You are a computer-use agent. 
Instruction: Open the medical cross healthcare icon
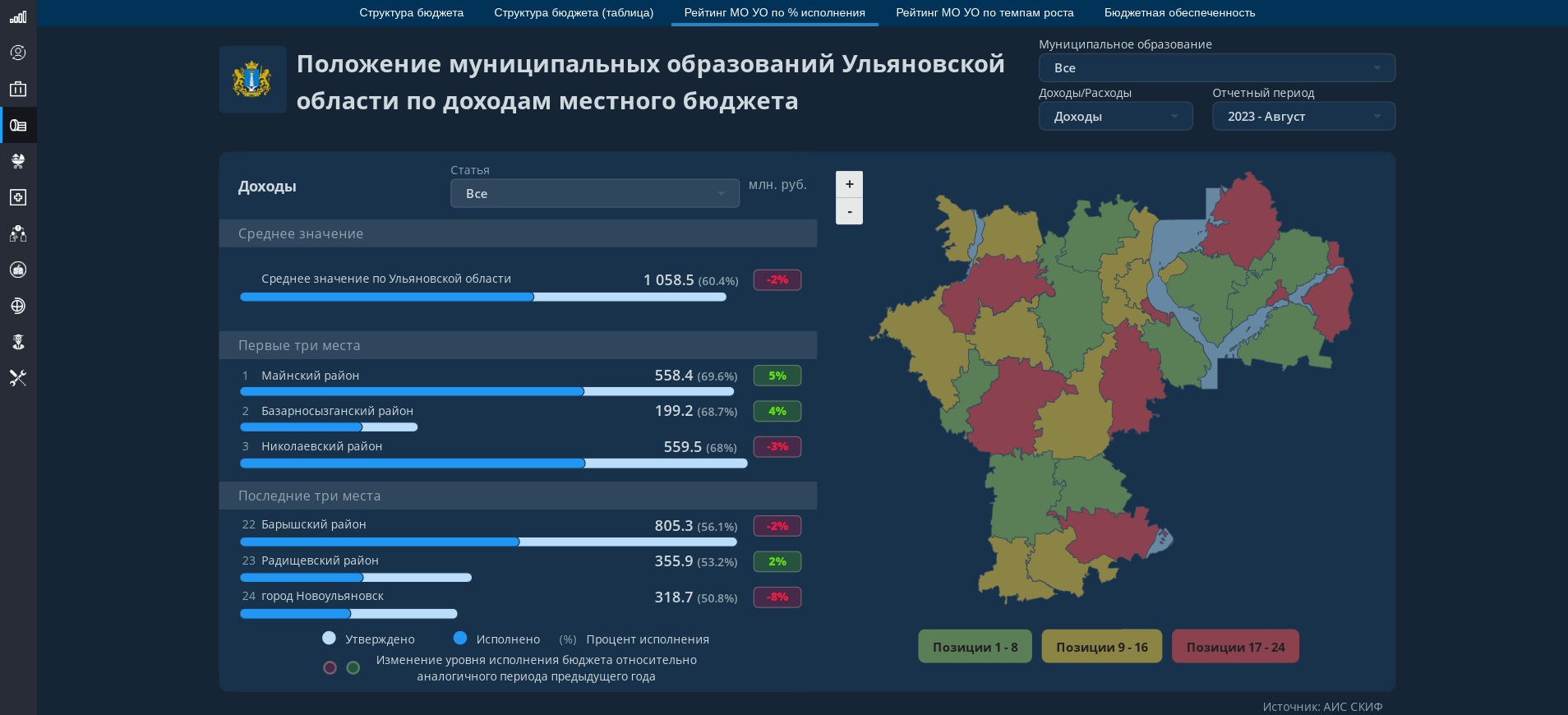(18, 197)
